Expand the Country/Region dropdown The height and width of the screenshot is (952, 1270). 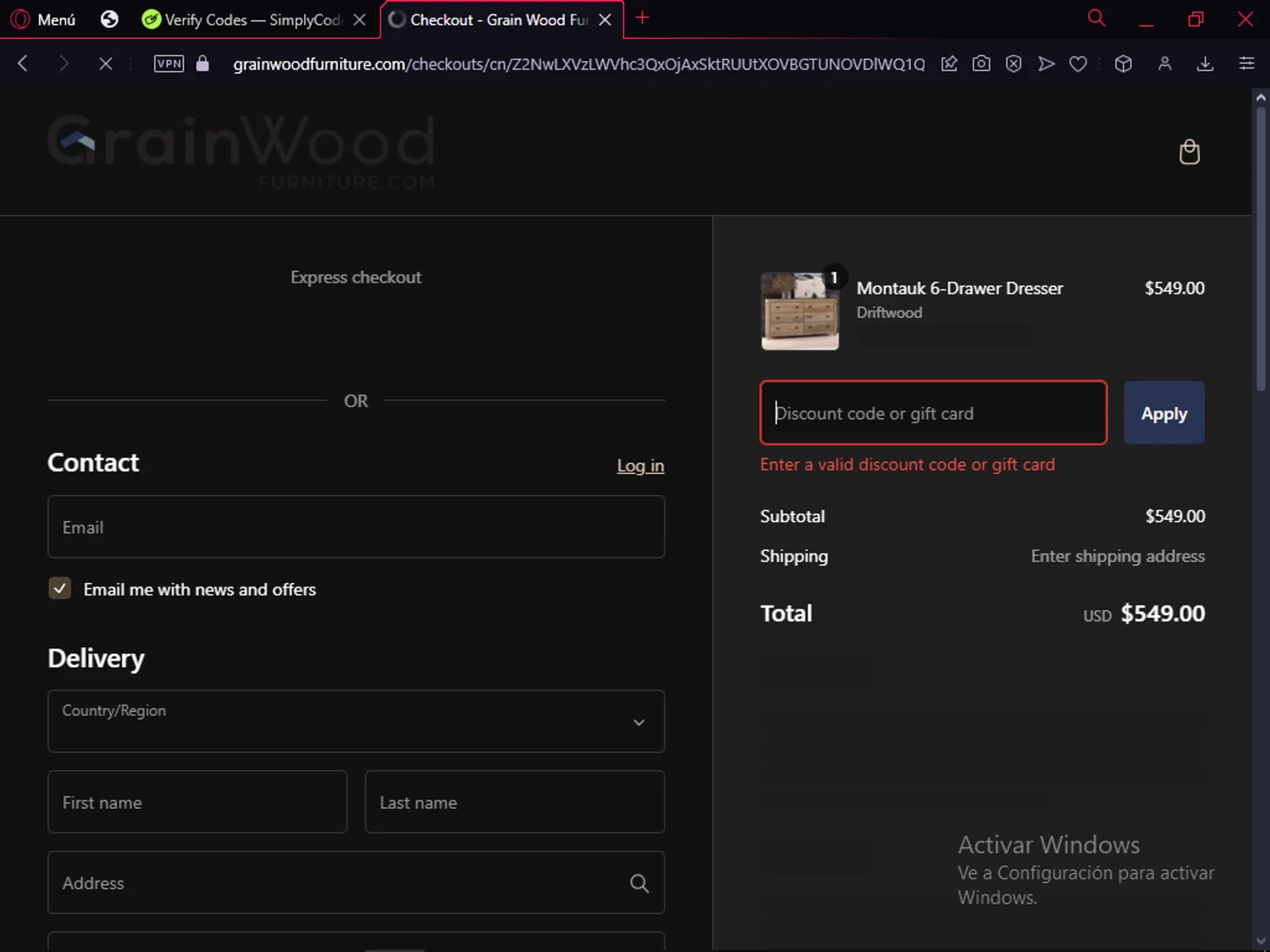[356, 721]
